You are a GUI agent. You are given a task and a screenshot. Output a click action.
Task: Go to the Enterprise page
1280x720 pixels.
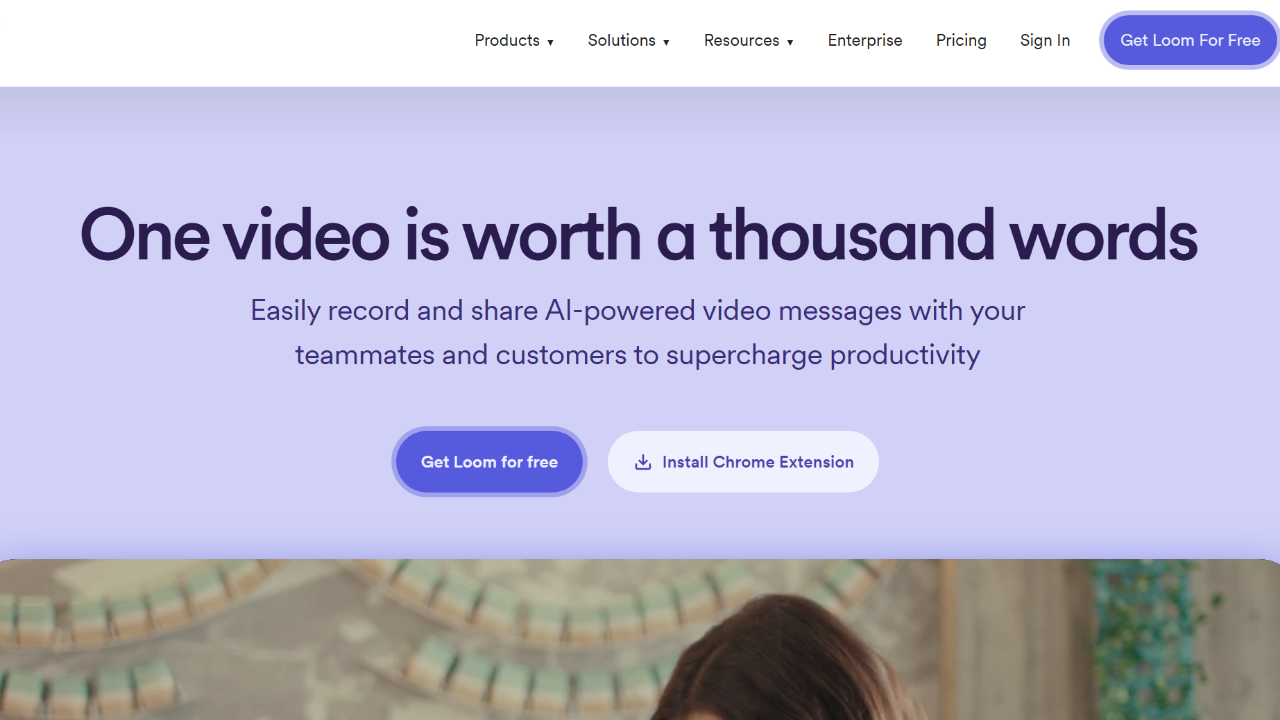point(865,40)
